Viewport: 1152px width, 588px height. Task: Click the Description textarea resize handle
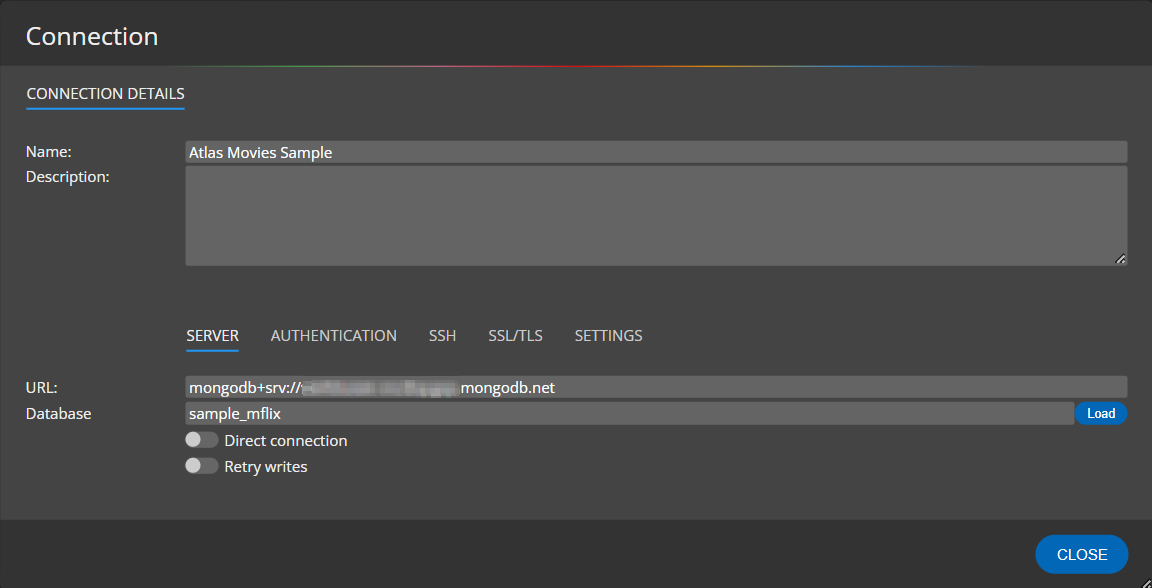[1120, 259]
